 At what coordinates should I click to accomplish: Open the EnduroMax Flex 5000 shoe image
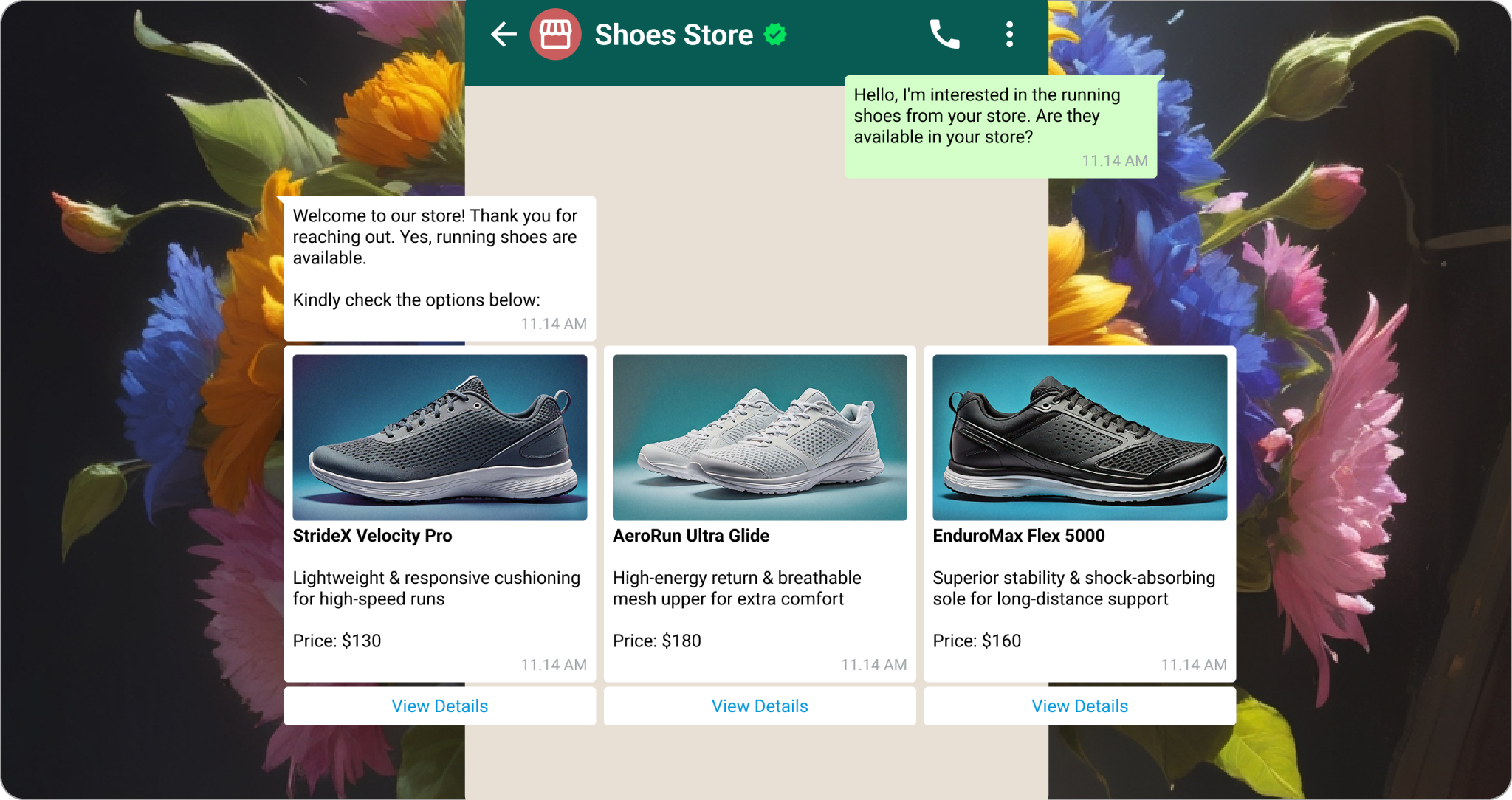click(x=1079, y=437)
